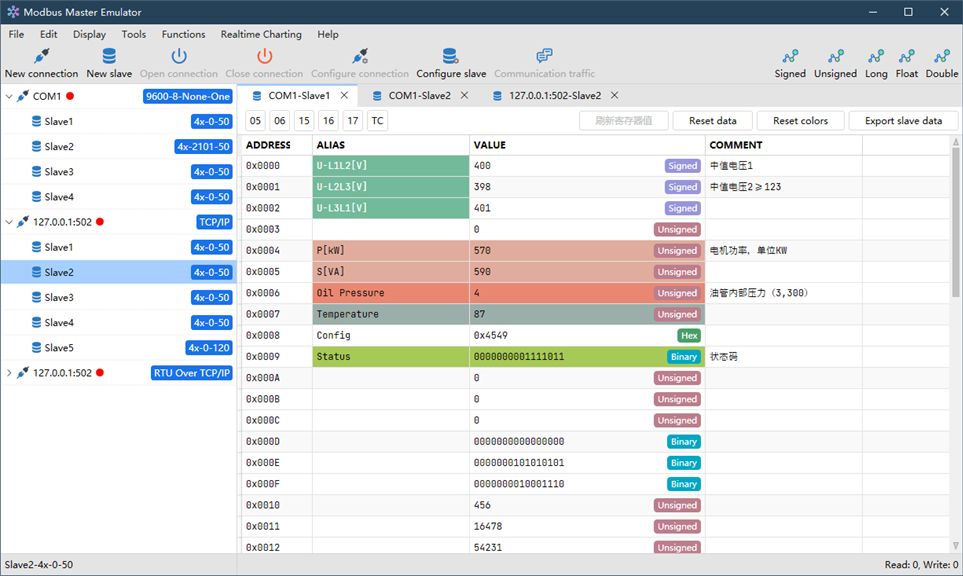Set display format to Long
This screenshot has width=963, height=576.
click(x=876, y=64)
